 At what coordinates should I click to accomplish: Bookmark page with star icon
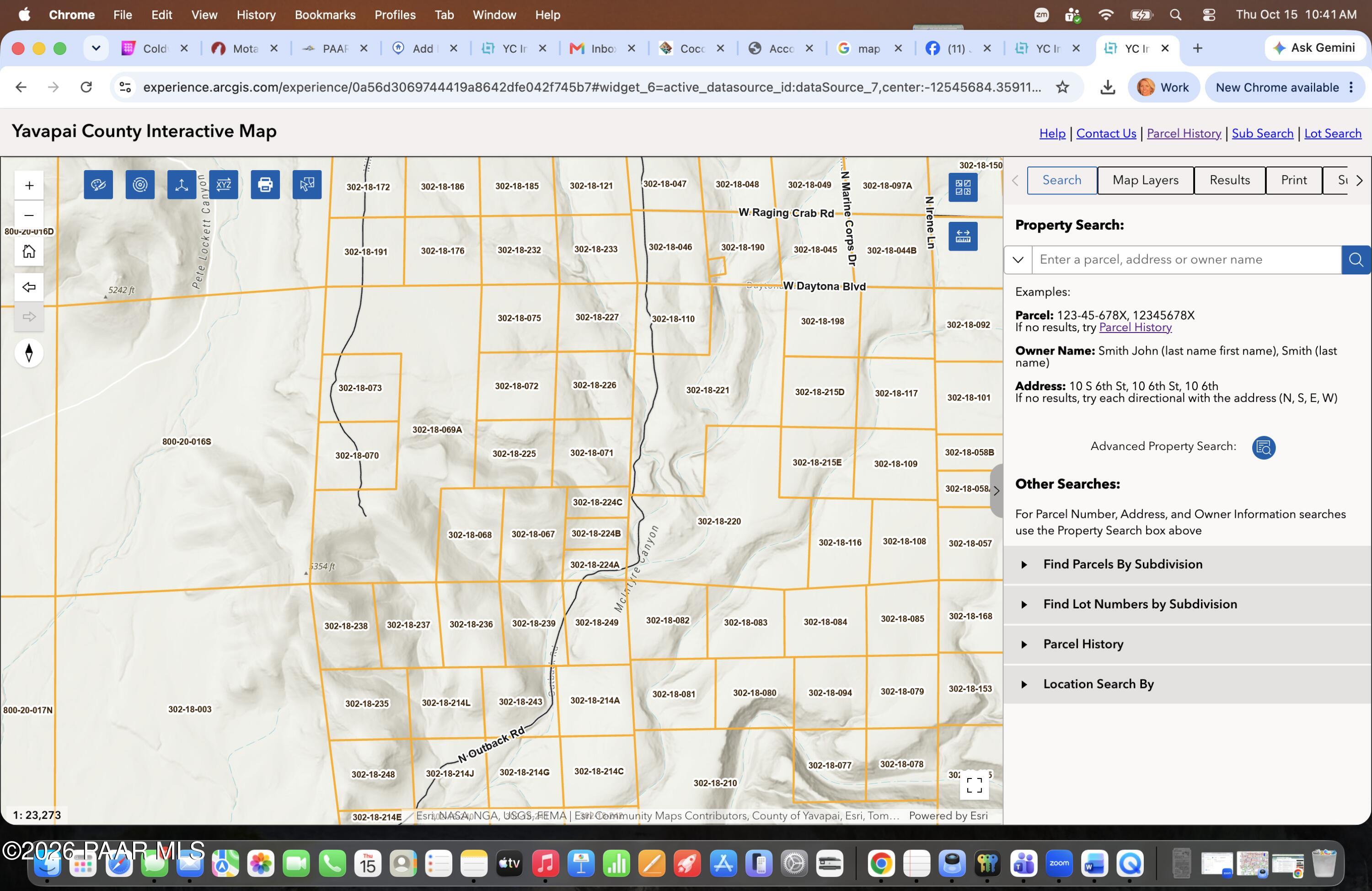click(1062, 87)
